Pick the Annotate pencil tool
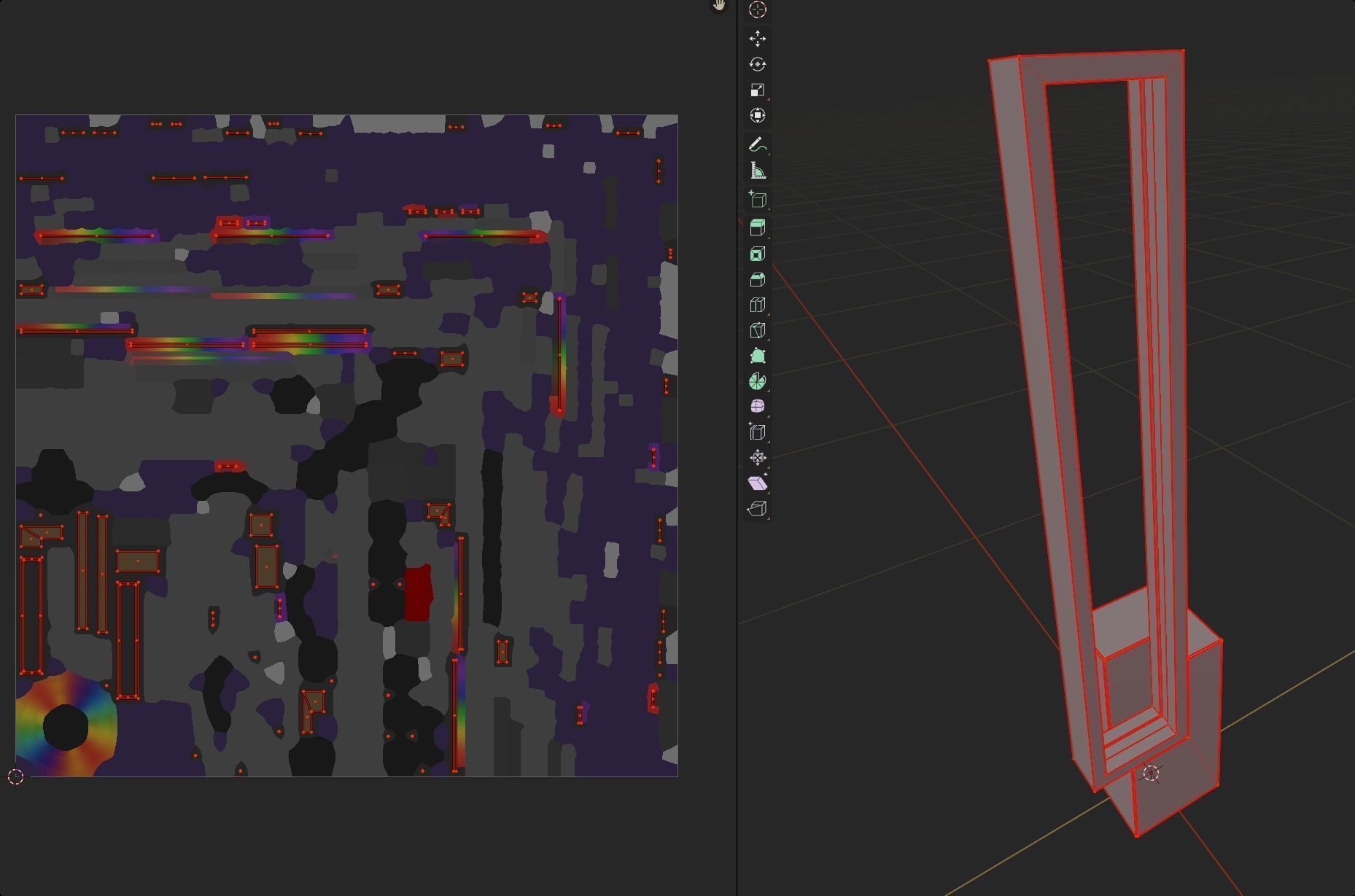 pyautogui.click(x=757, y=145)
